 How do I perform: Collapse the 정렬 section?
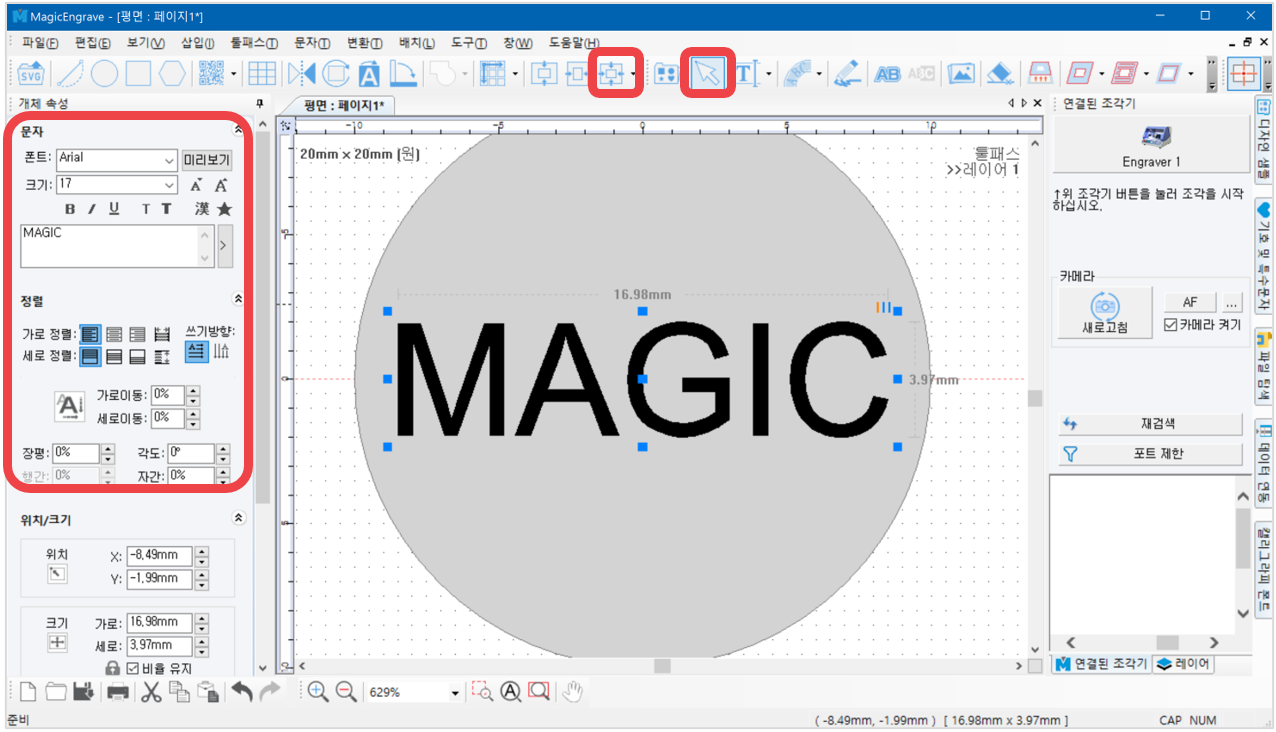coord(238,299)
